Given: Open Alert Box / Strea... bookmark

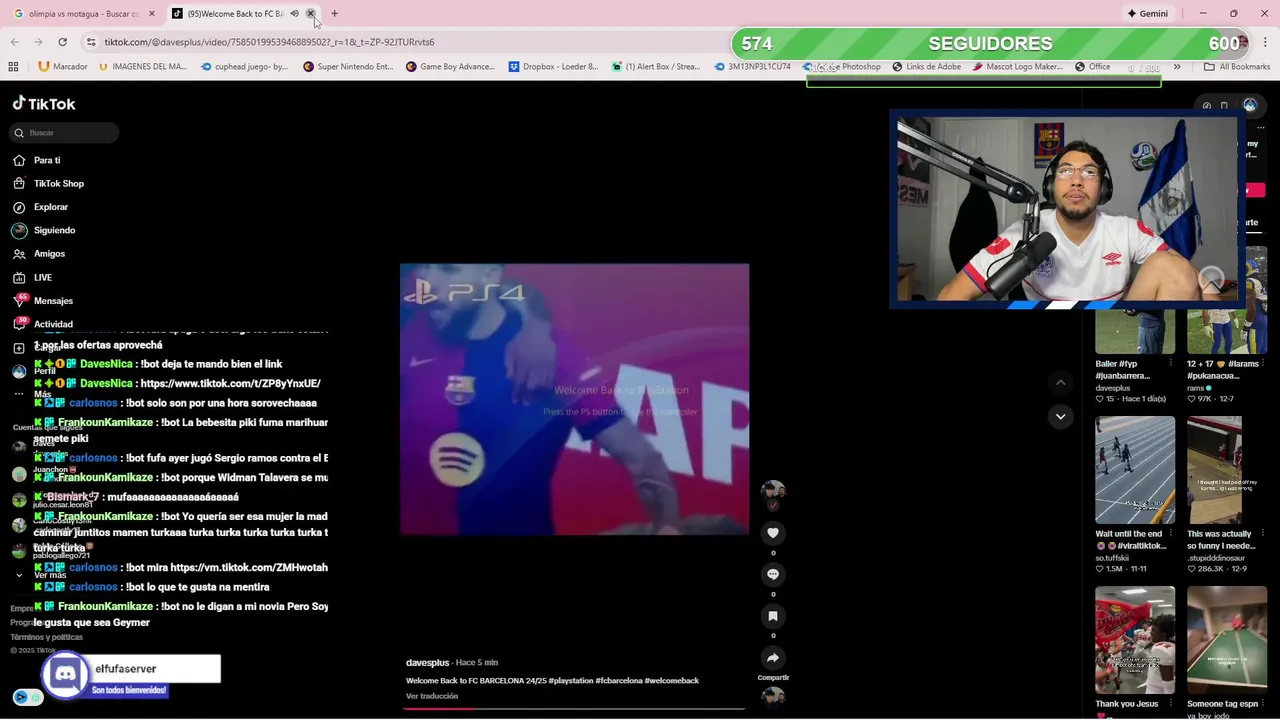Looking at the screenshot, I should tap(655, 67).
